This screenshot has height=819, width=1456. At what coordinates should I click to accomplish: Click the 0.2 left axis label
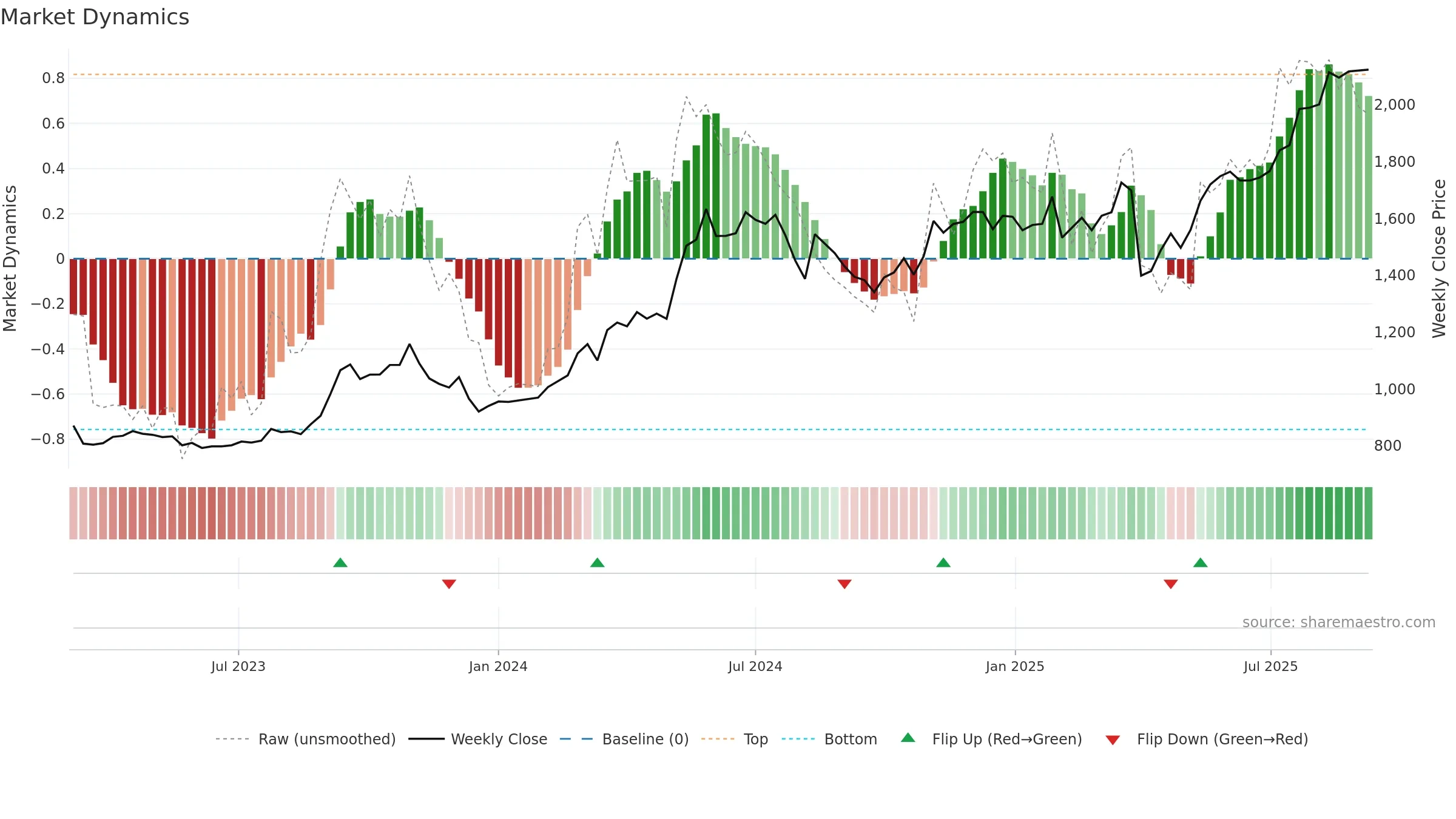tap(53, 214)
